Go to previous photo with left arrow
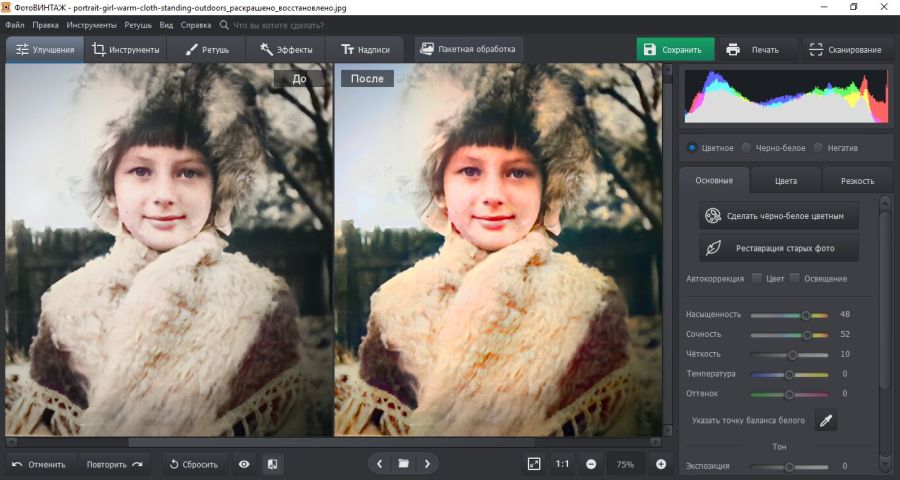This screenshot has height=480, width=900. (379, 464)
